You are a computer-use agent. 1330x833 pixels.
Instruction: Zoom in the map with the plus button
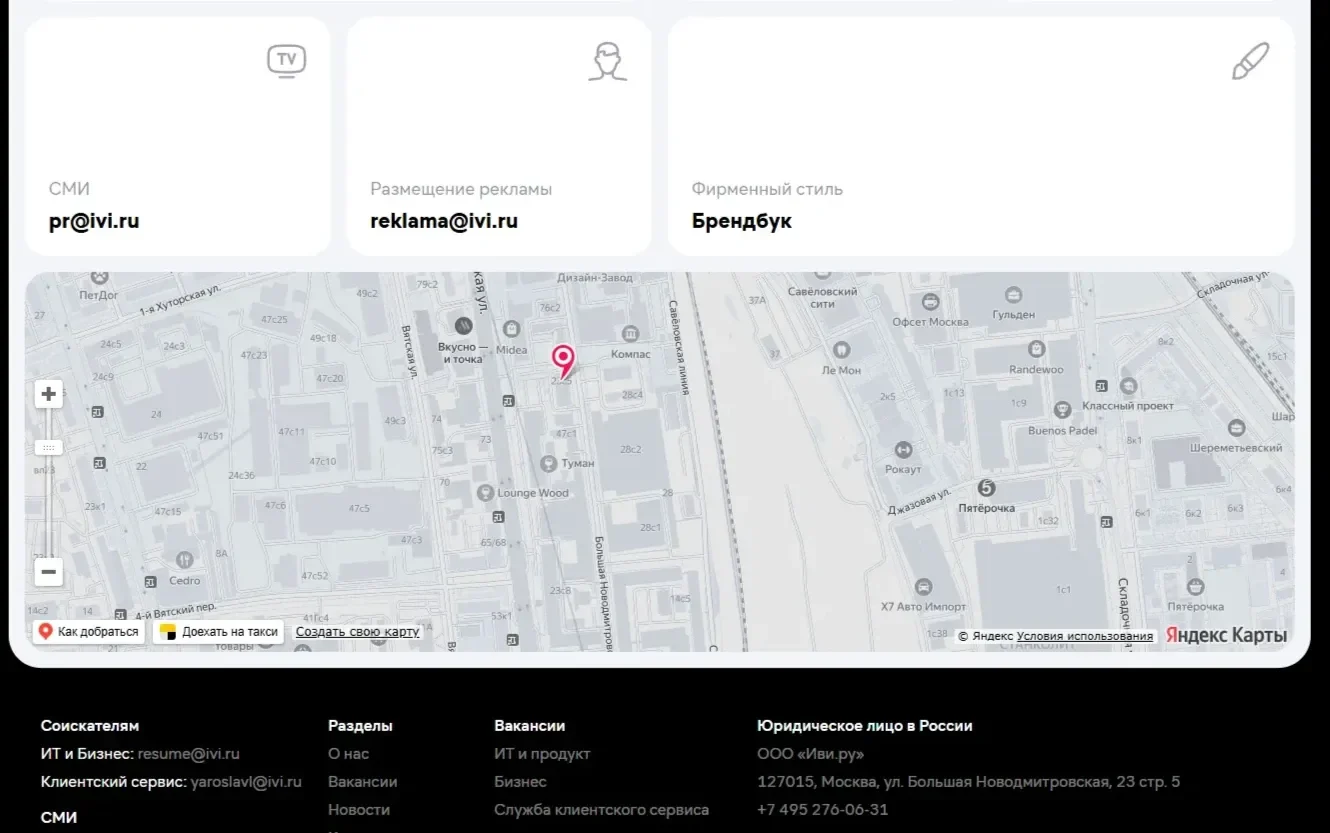click(48, 394)
